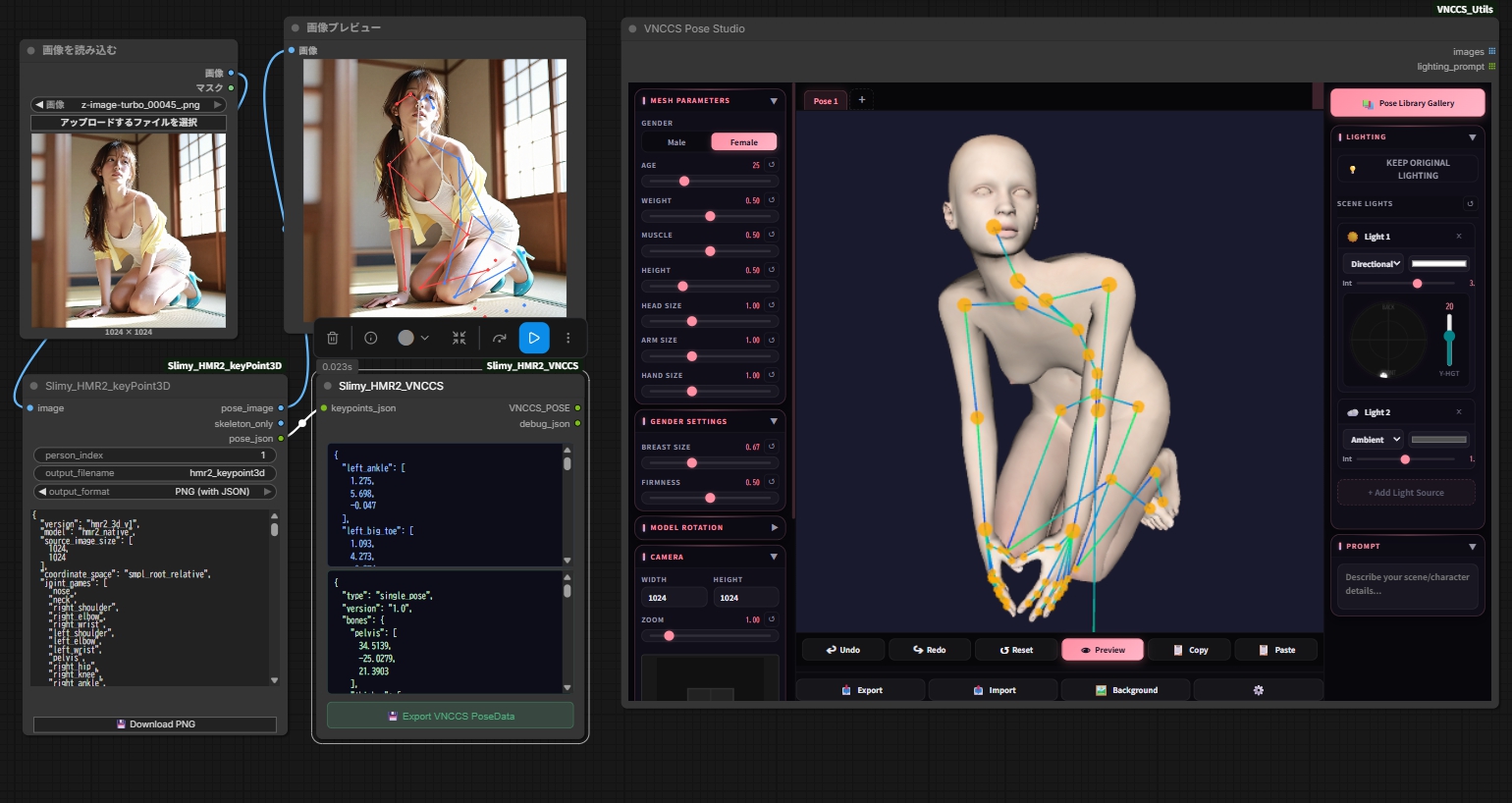Viewport: 1512px width, 803px height.
Task: Collapse the Prompt section
Action: point(1473,546)
